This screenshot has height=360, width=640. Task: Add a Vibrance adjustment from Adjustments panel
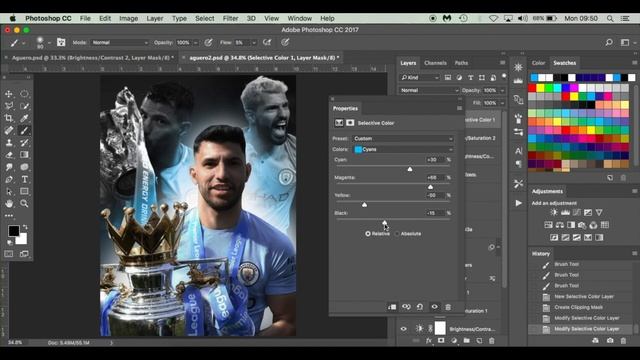599,212
